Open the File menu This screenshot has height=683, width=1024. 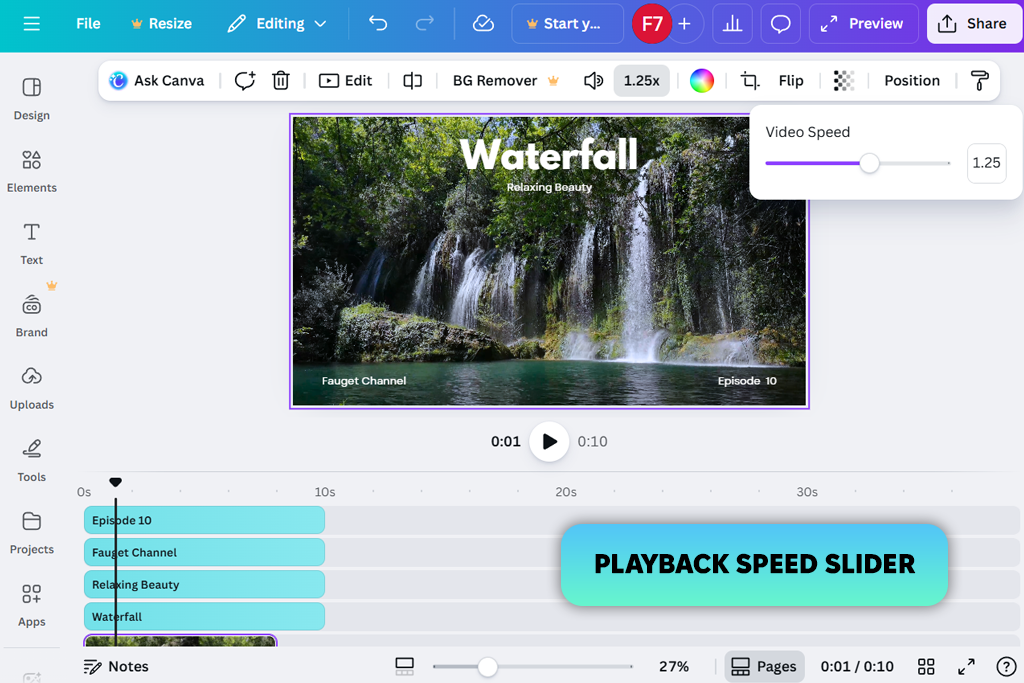pyautogui.click(x=88, y=24)
